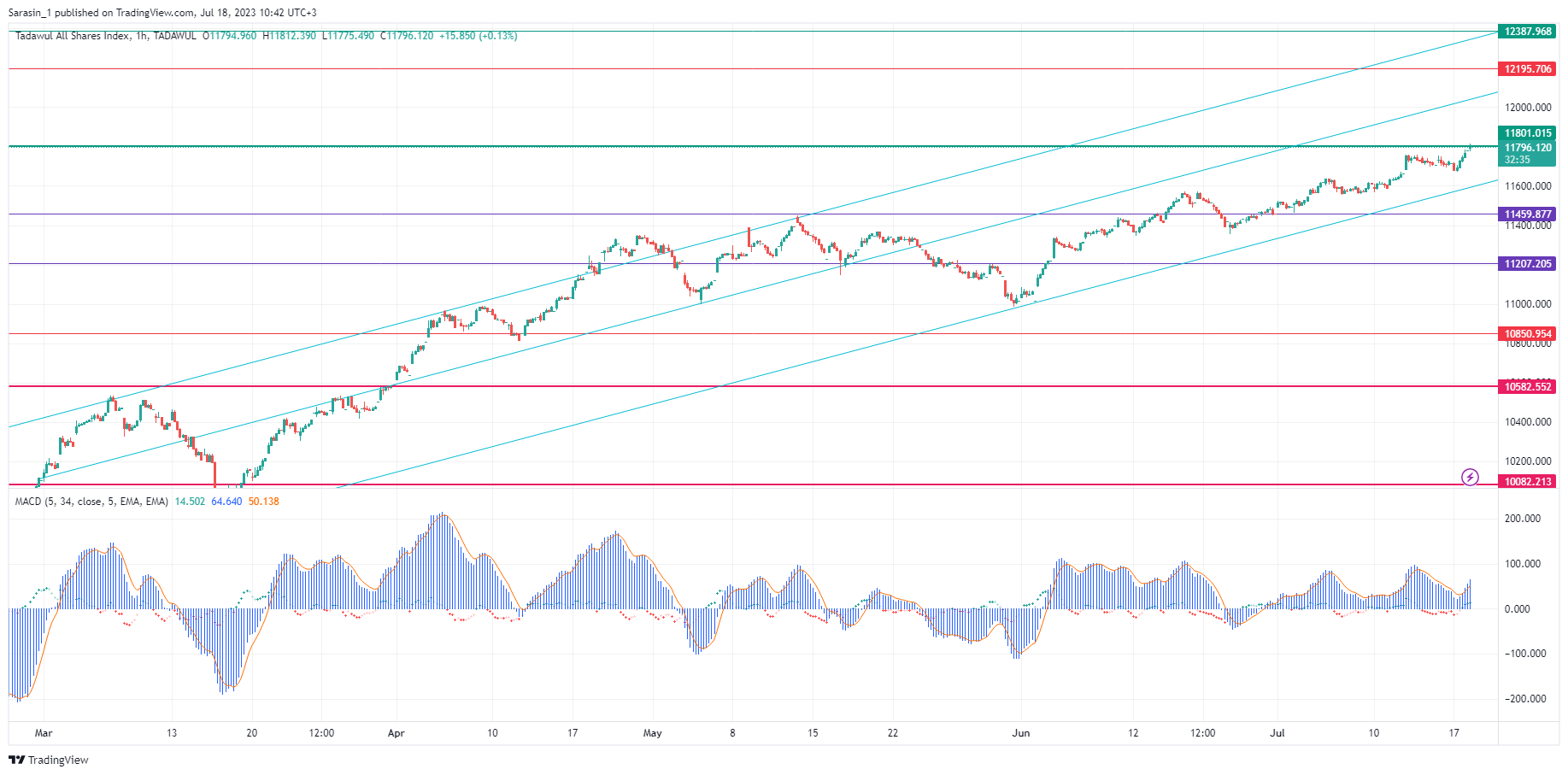Click the change value +15.850 (+0.13%)

click(479, 36)
